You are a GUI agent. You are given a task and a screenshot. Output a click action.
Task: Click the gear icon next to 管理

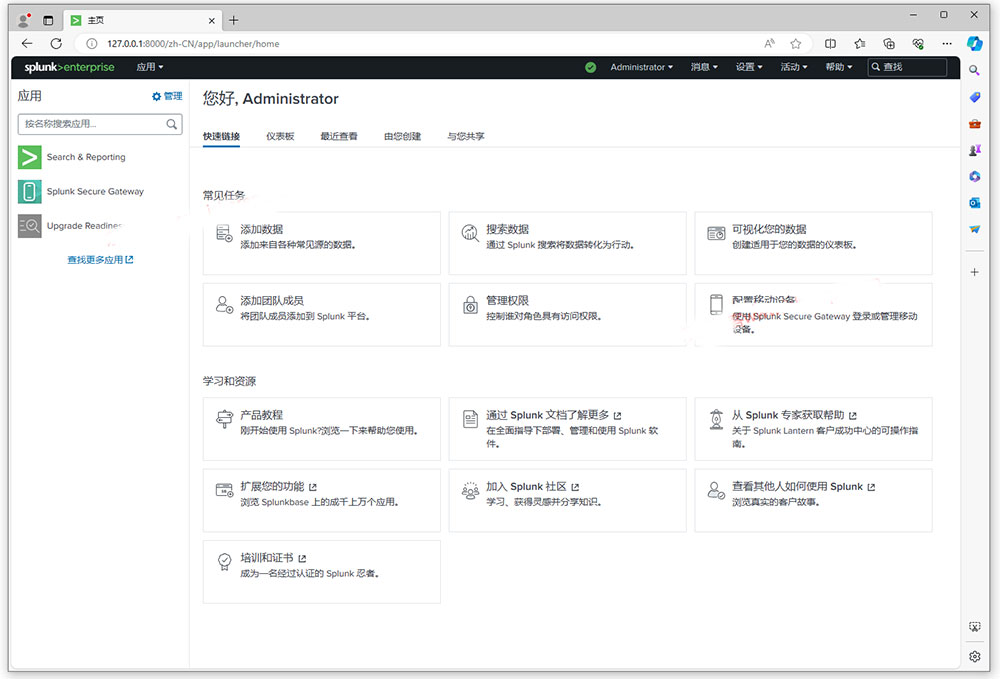pos(156,96)
